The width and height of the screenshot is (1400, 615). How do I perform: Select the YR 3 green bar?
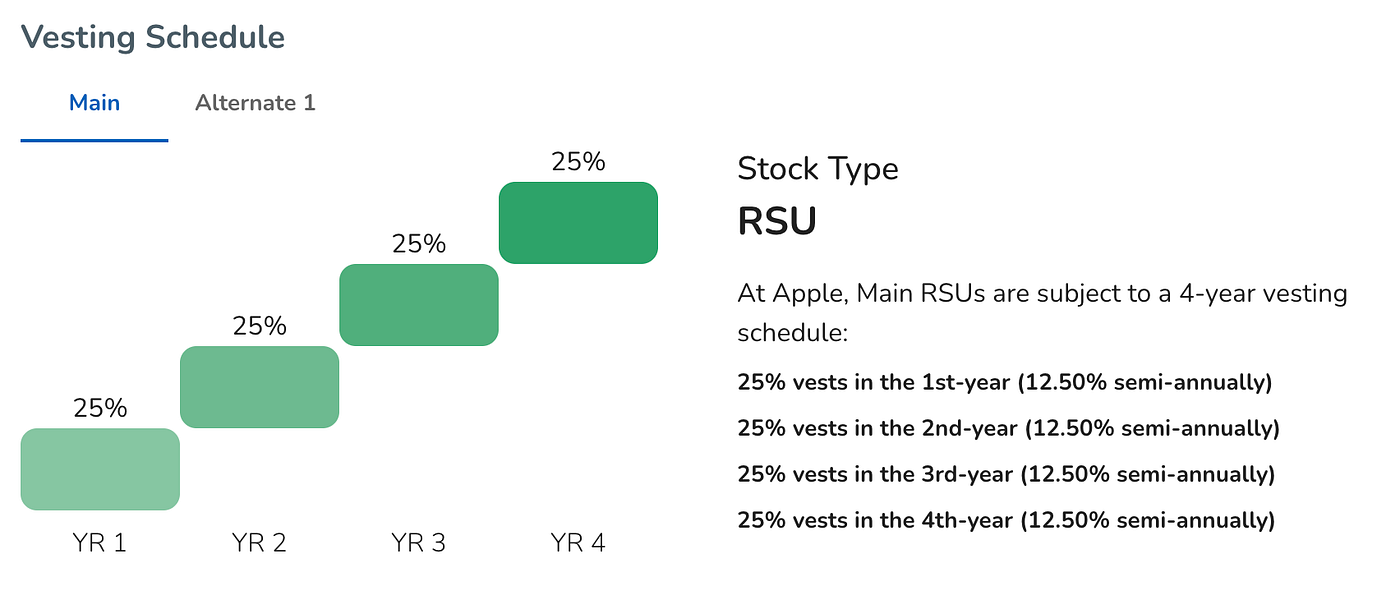point(418,305)
